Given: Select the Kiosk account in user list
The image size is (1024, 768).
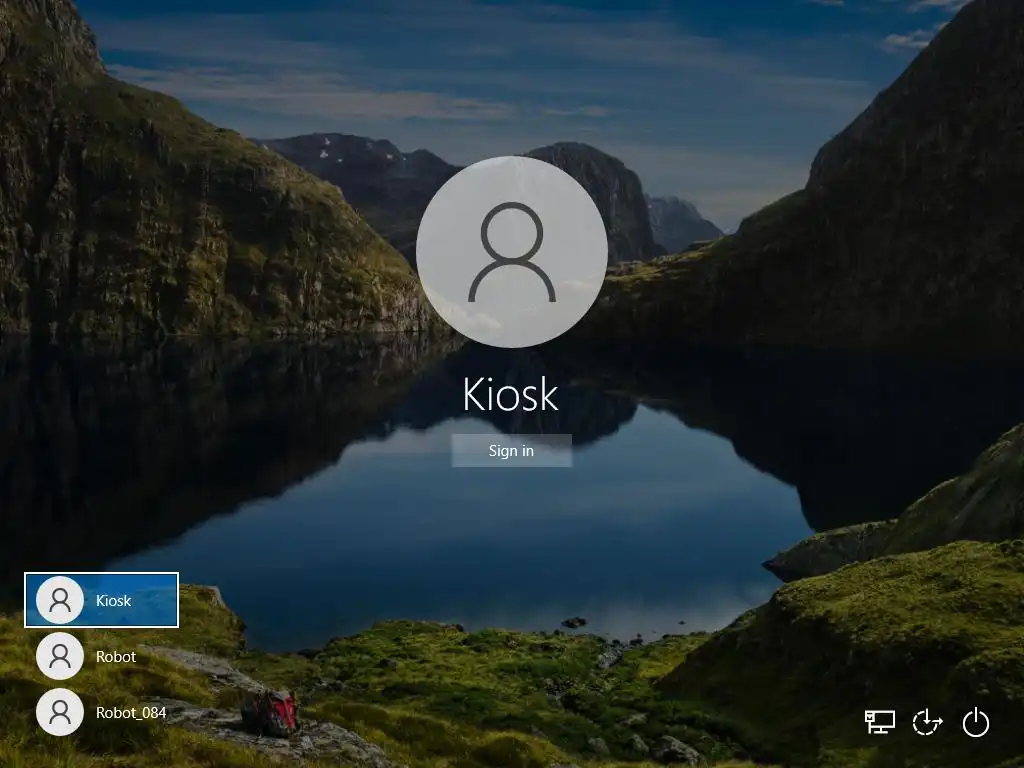Looking at the screenshot, I should (101, 600).
